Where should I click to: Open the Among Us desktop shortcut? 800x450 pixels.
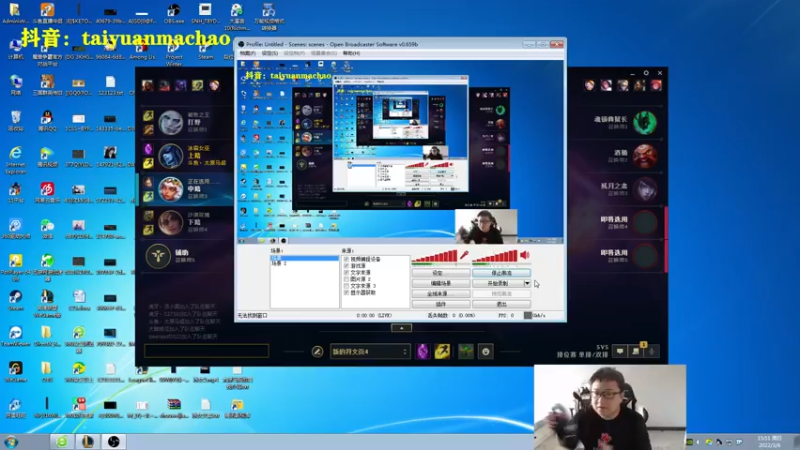click(142, 51)
